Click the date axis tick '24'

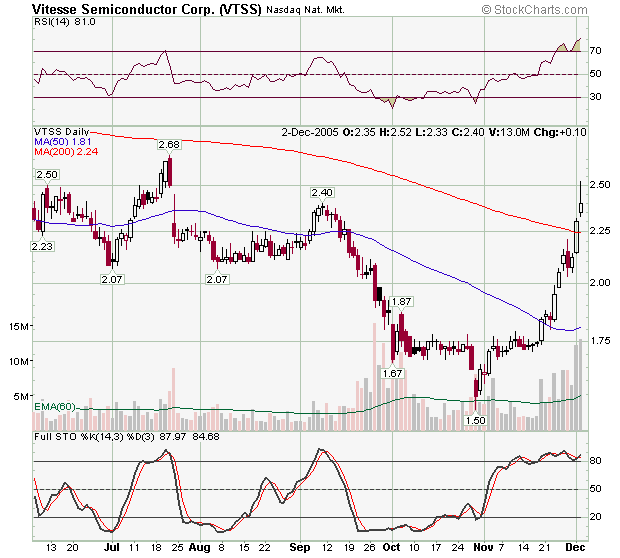pyautogui.click(x=457, y=548)
